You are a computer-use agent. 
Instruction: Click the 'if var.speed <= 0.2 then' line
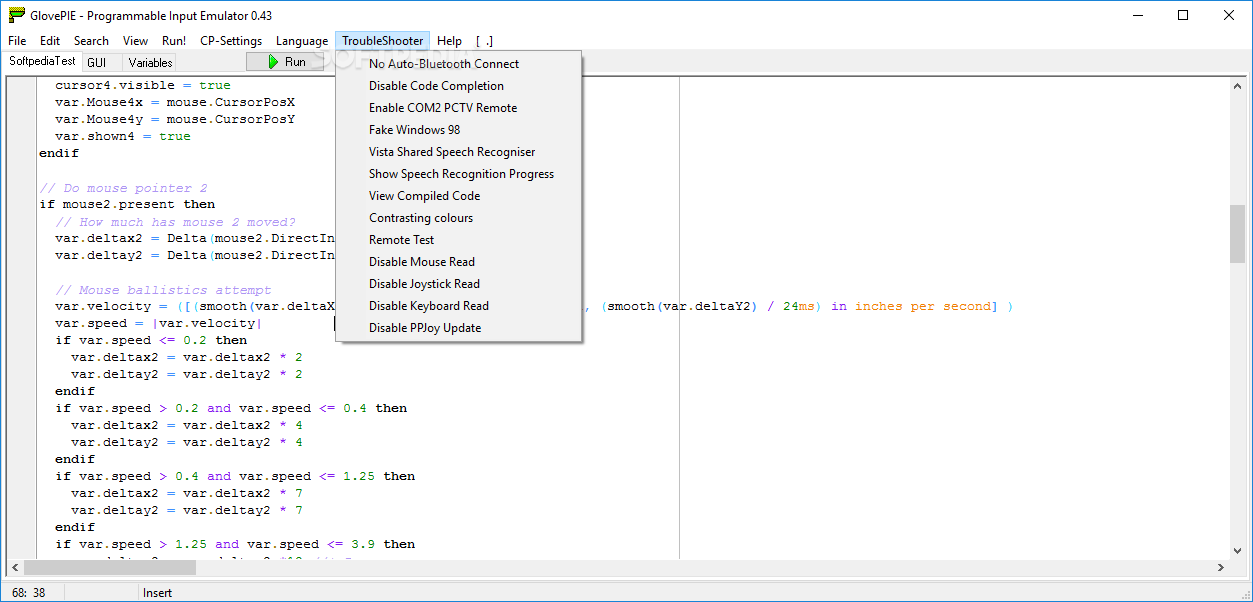pos(151,341)
